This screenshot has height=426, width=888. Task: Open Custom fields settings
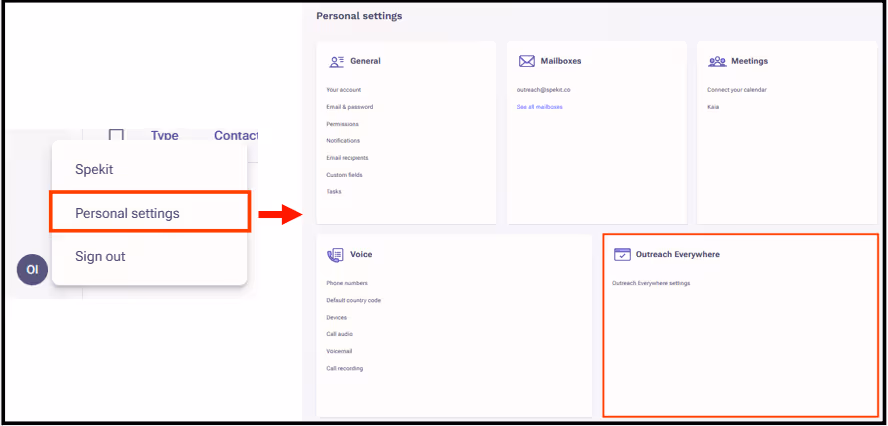(344, 175)
